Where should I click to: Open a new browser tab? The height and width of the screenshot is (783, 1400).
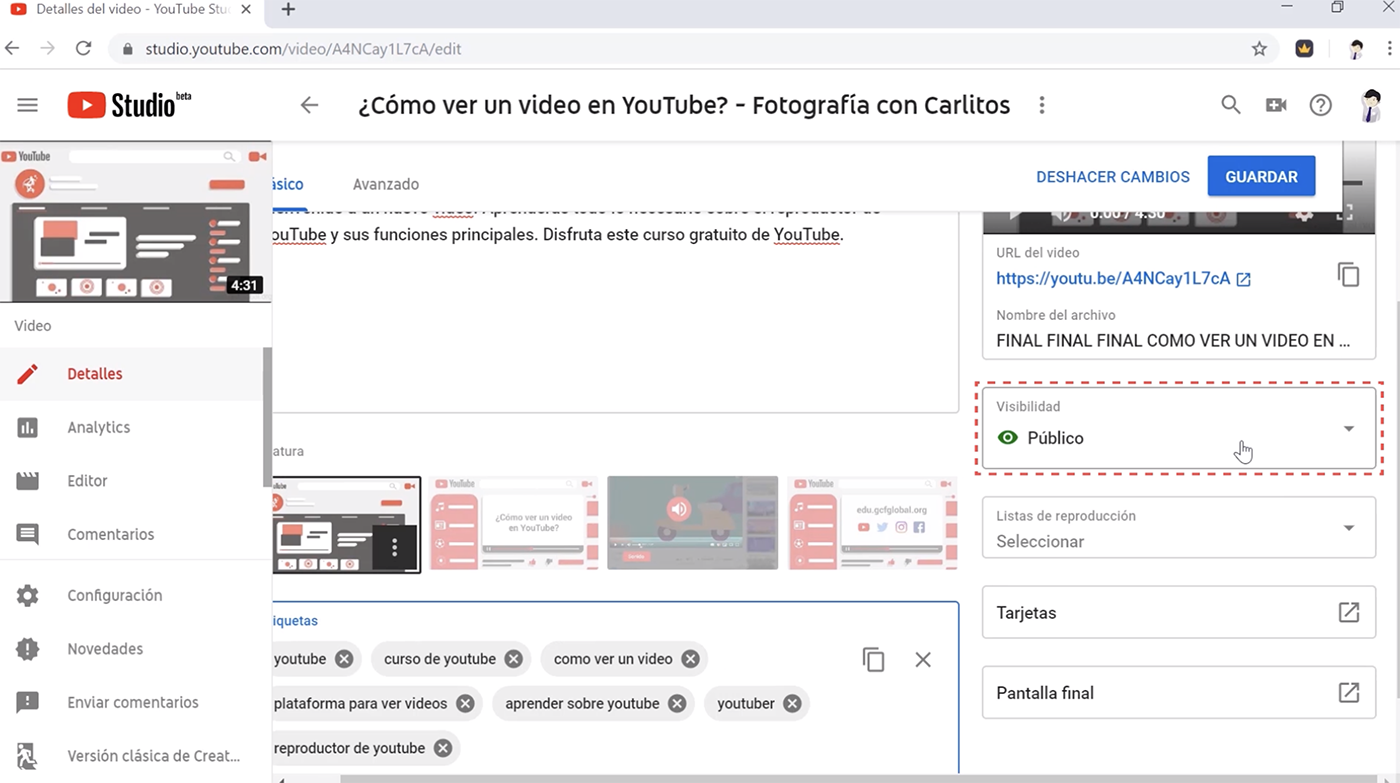[x=288, y=10]
